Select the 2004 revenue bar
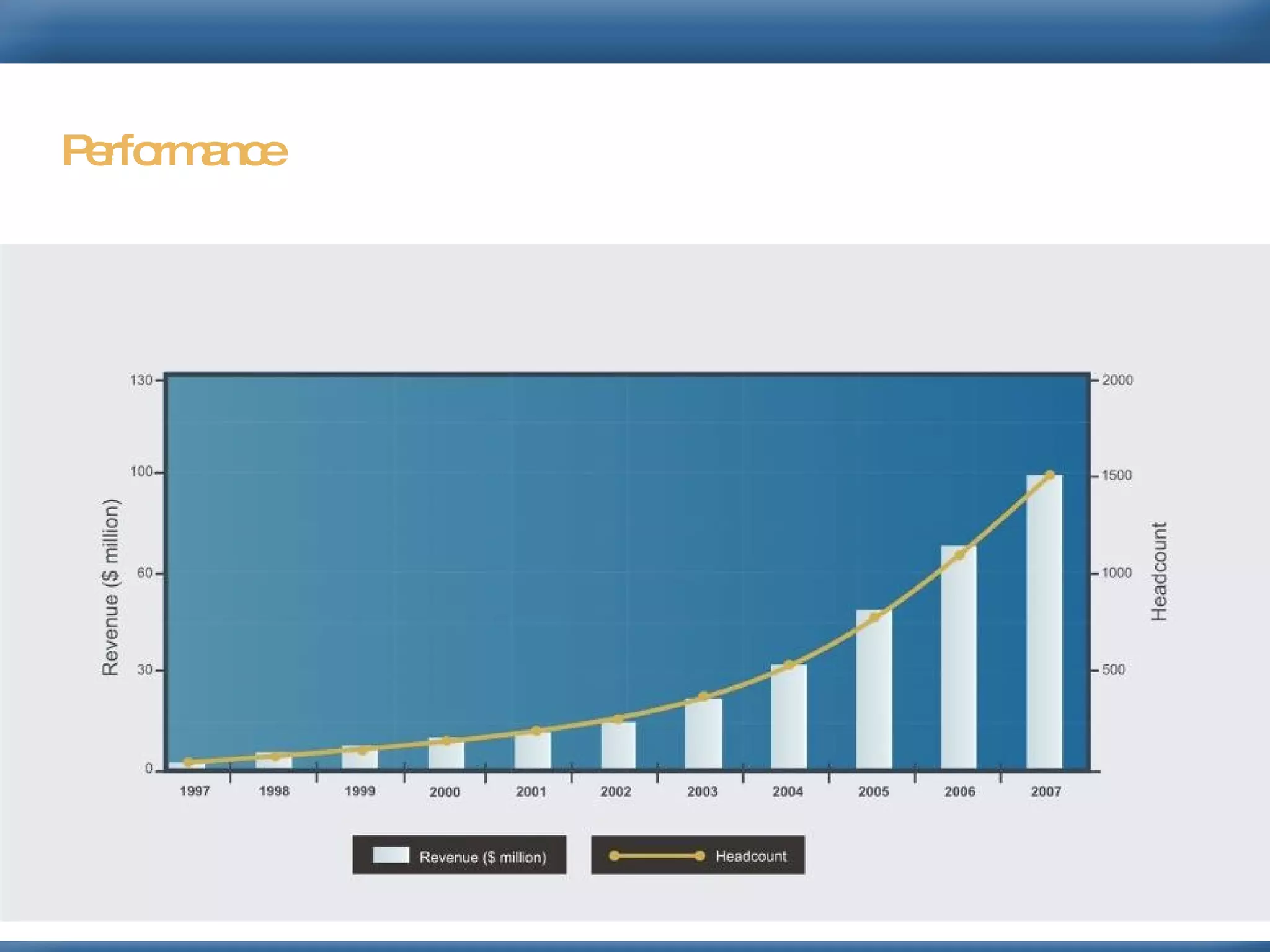 [789, 719]
